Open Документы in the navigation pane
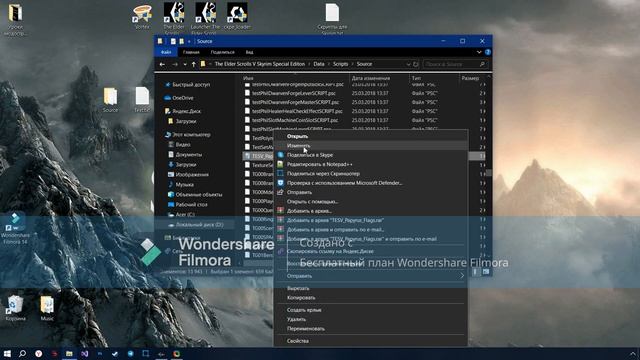The width and height of the screenshot is (640, 360). point(189,155)
